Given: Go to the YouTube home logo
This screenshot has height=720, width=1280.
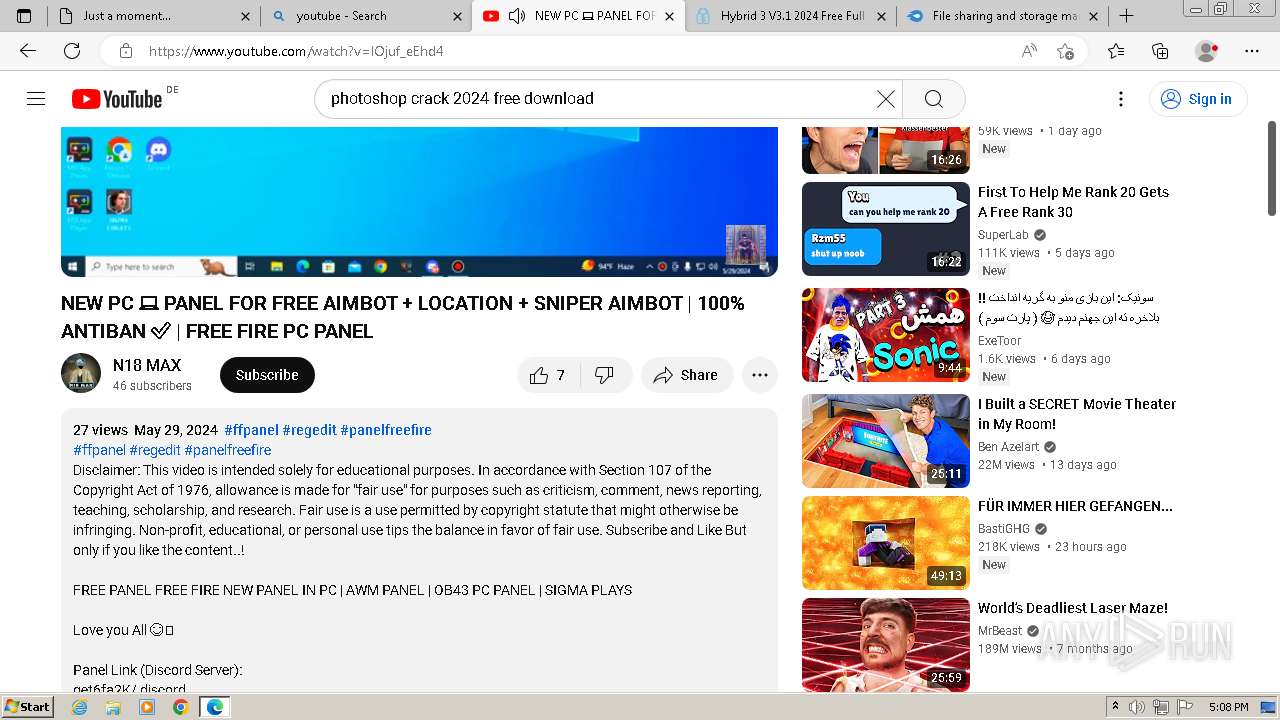Looking at the screenshot, I should click(117, 98).
